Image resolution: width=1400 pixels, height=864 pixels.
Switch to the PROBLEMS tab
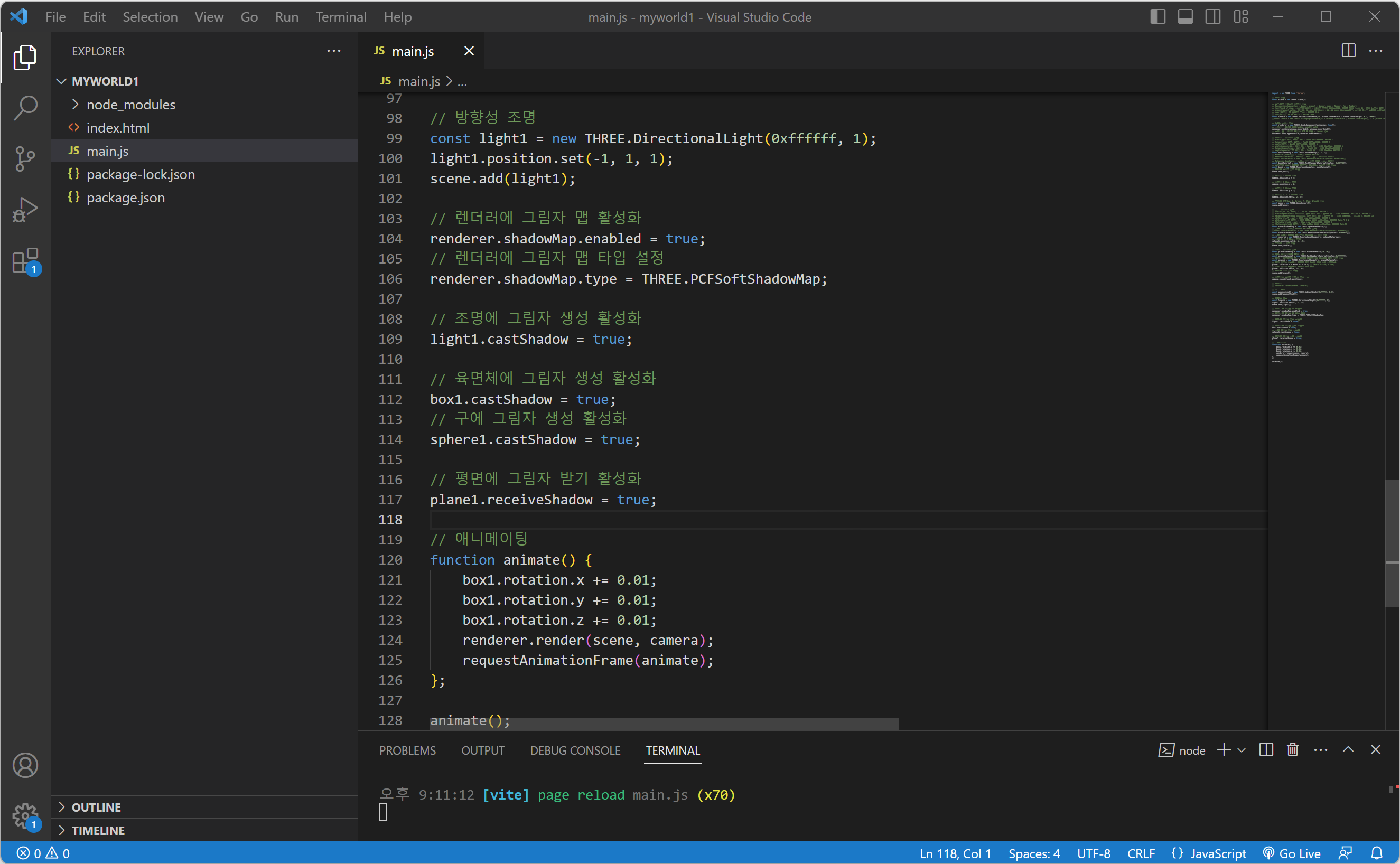407,750
